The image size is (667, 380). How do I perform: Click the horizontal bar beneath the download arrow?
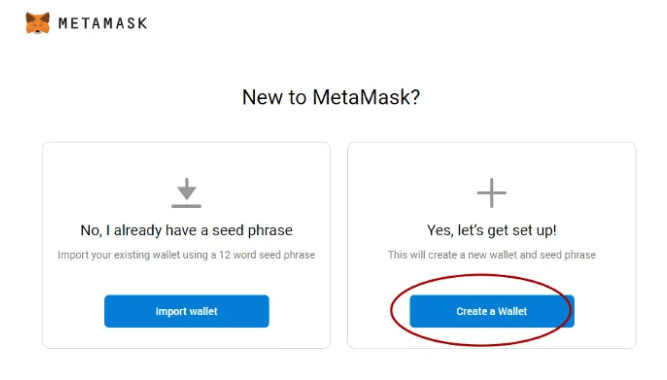(x=186, y=206)
